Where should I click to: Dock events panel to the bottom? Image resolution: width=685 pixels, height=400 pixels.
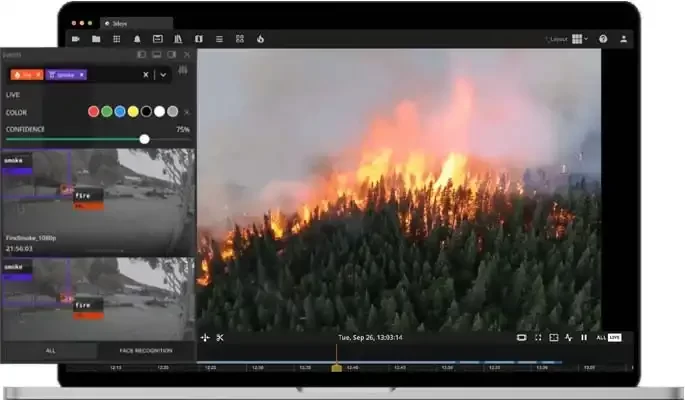(x=157, y=55)
